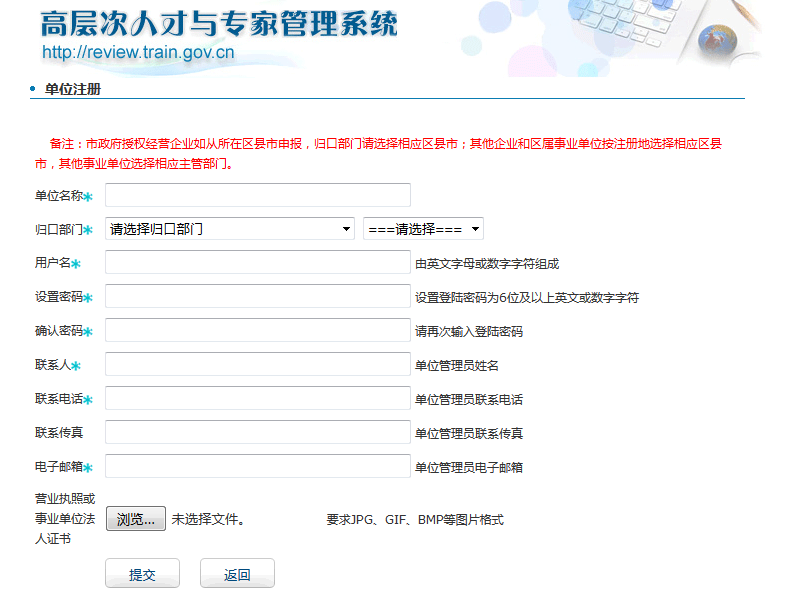Click the red 备注 notice text

tap(378, 154)
